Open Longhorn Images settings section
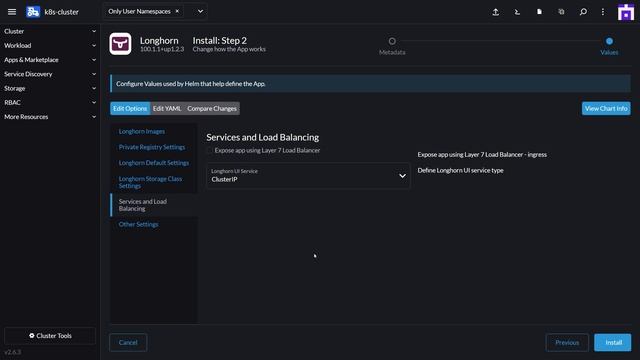The height and width of the screenshot is (360, 640). [142, 131]
